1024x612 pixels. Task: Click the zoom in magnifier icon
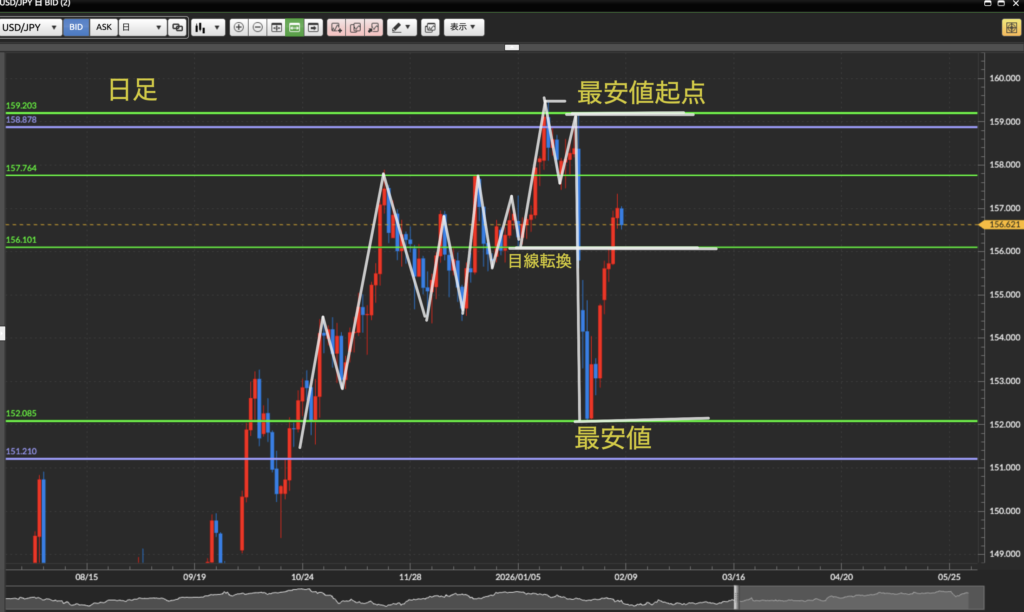[x=238, y=28]
